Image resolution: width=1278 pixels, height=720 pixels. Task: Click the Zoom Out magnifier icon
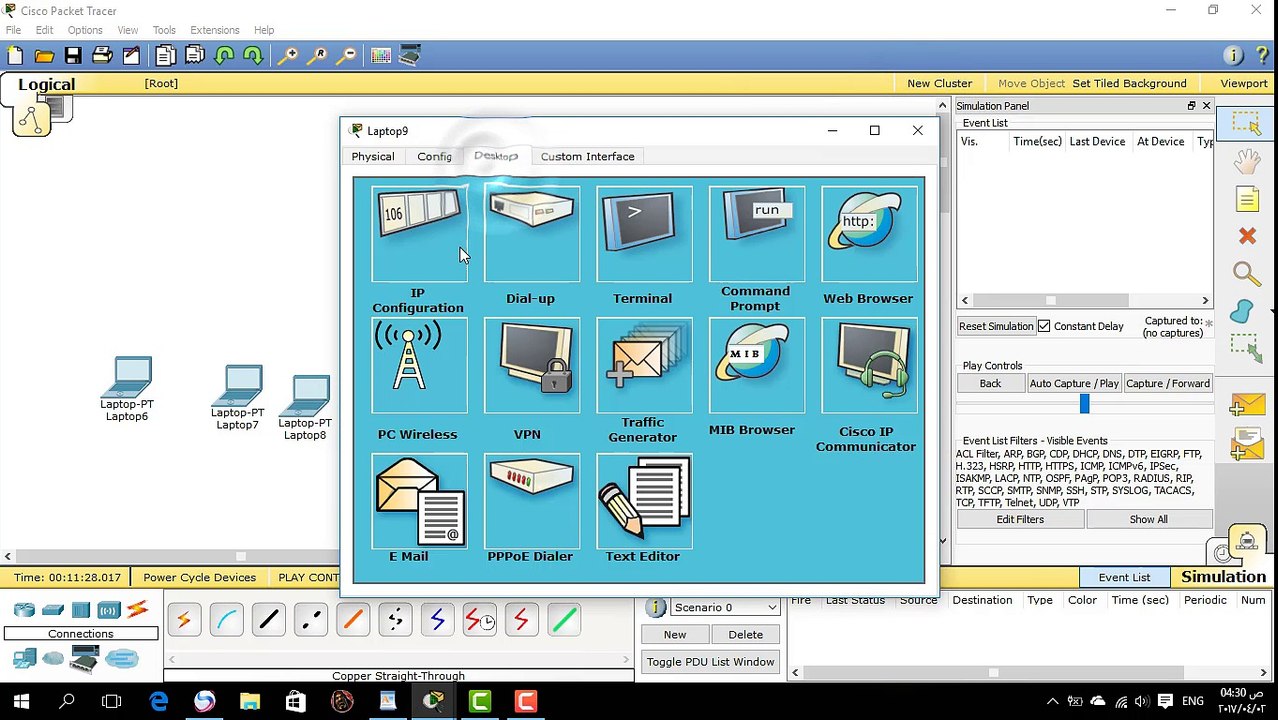346,56
